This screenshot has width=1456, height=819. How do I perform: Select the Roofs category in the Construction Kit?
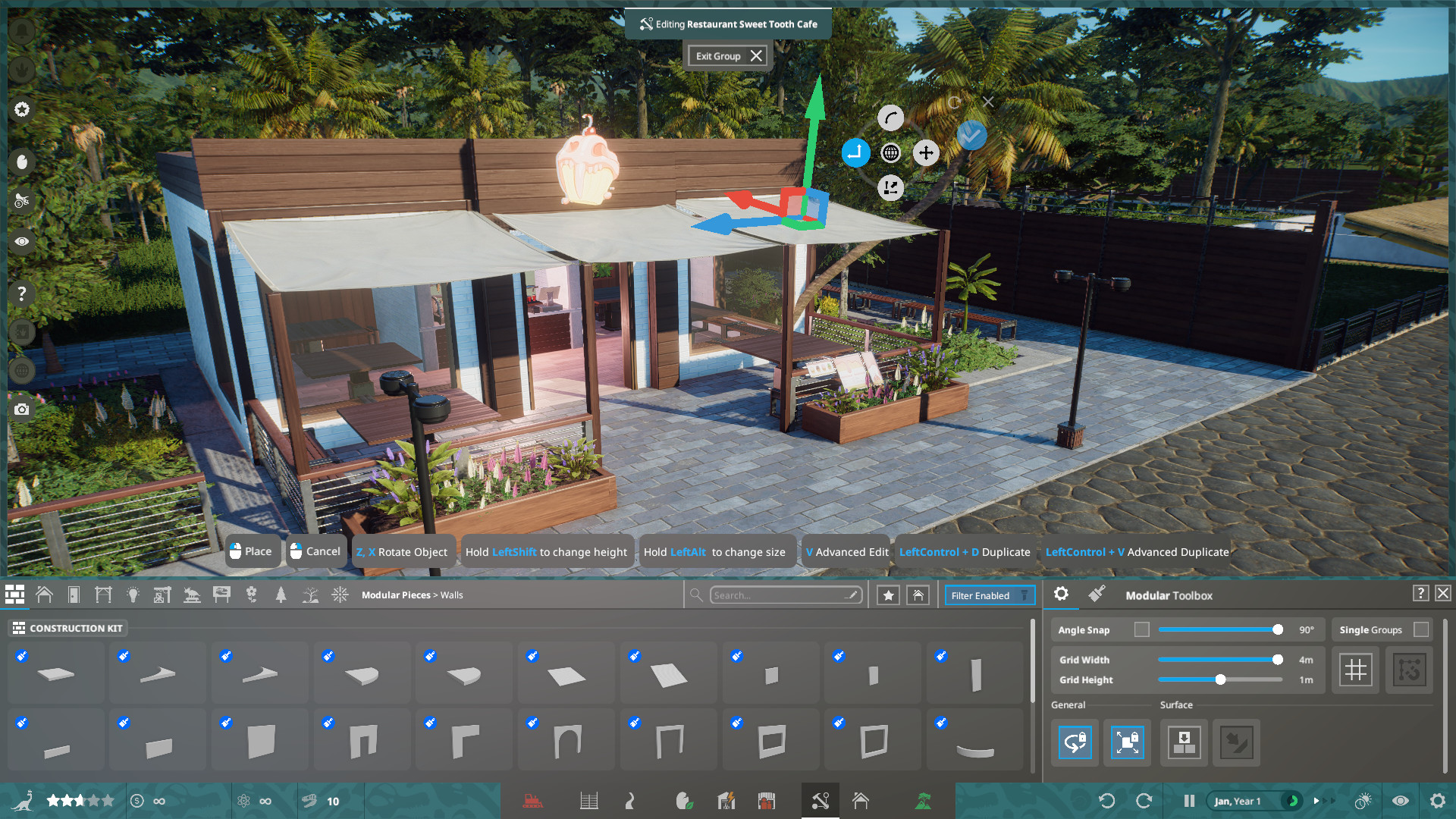pos(45,595)
